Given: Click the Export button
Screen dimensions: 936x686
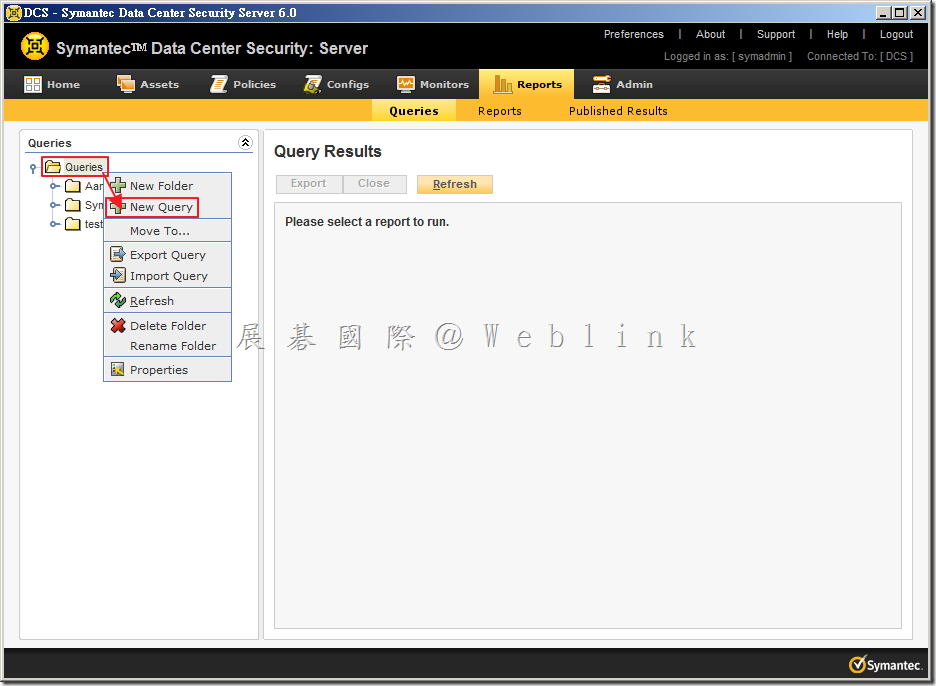Looking at the screenshot, I should coord(309,184).
